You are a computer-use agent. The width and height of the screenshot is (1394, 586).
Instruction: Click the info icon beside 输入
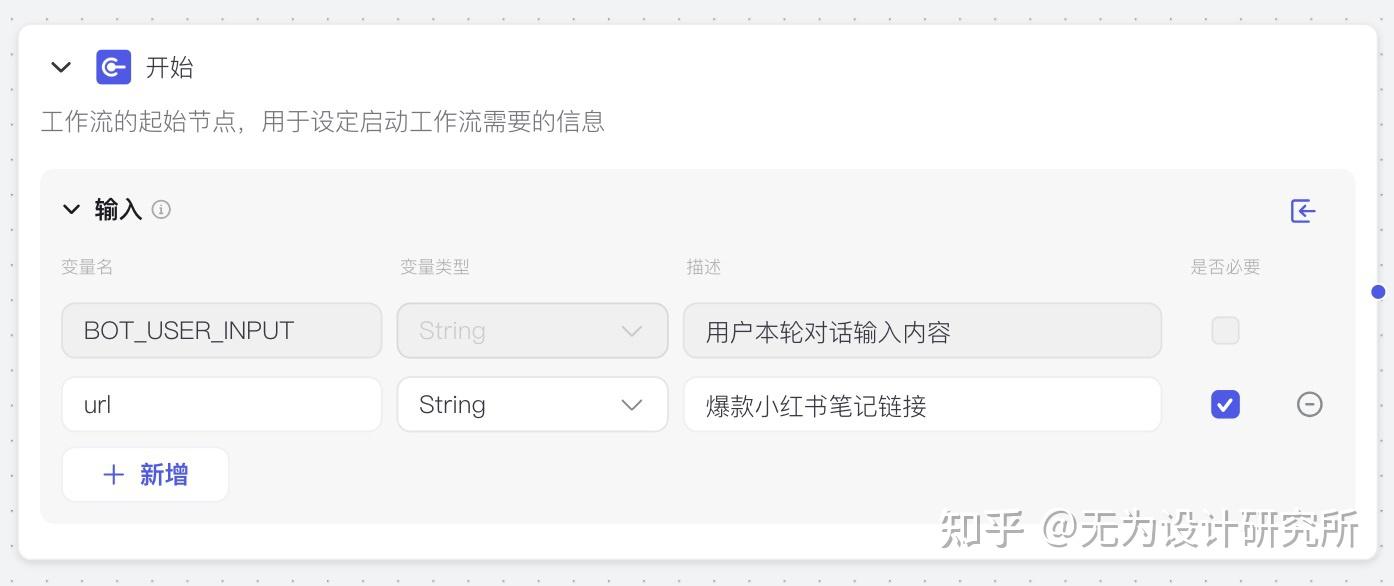pos(161,210)
